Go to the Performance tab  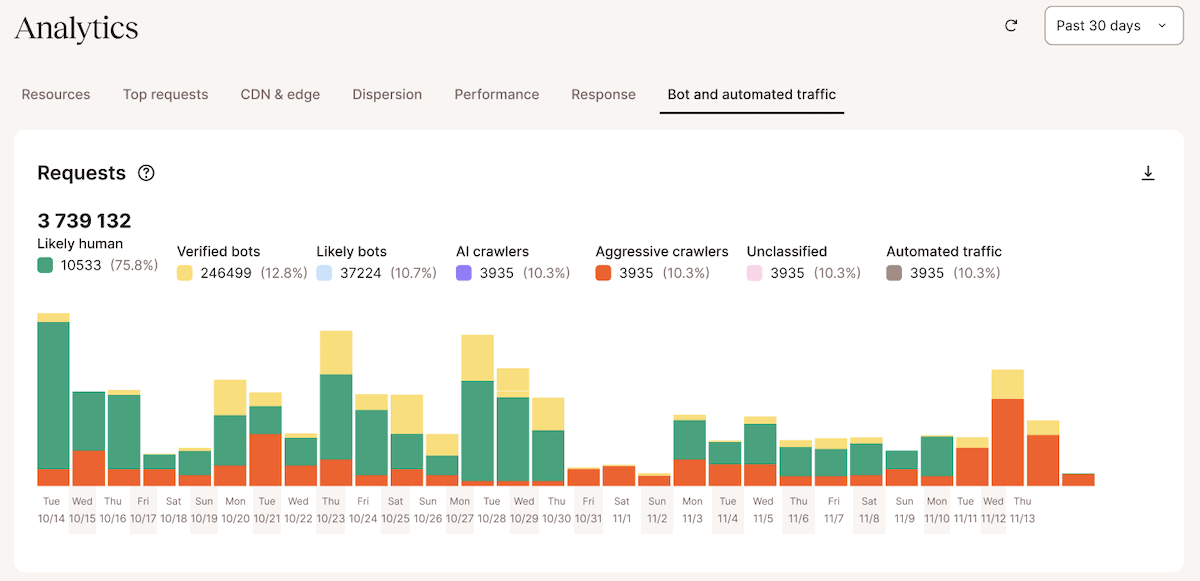coord(497,94)
